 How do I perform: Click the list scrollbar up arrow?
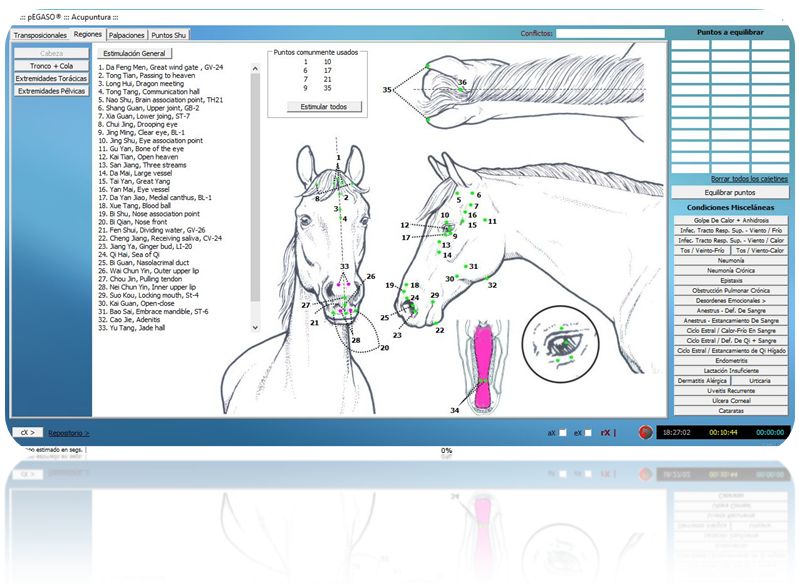(255, 68)
